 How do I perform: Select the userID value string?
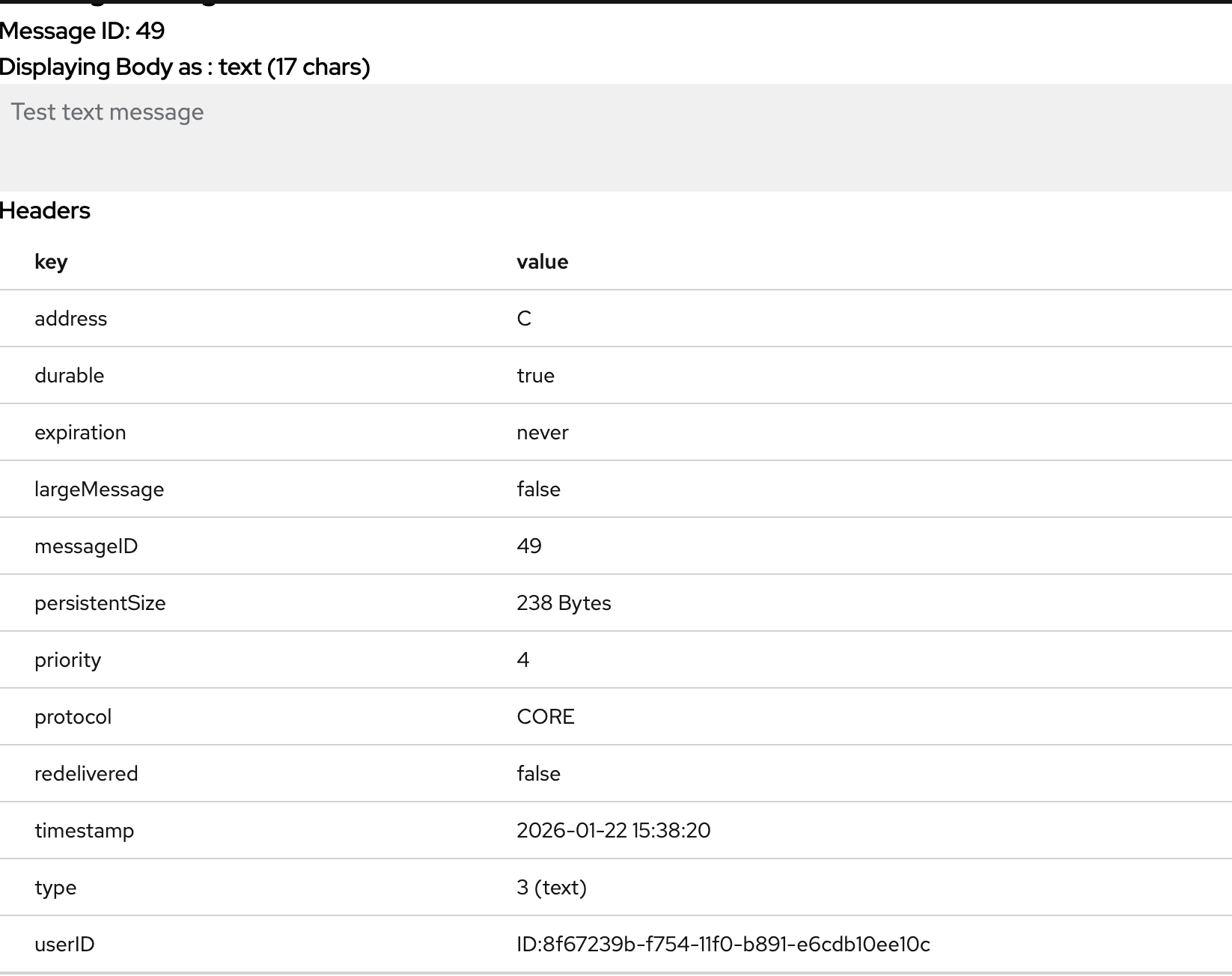[x=723, y=945]
